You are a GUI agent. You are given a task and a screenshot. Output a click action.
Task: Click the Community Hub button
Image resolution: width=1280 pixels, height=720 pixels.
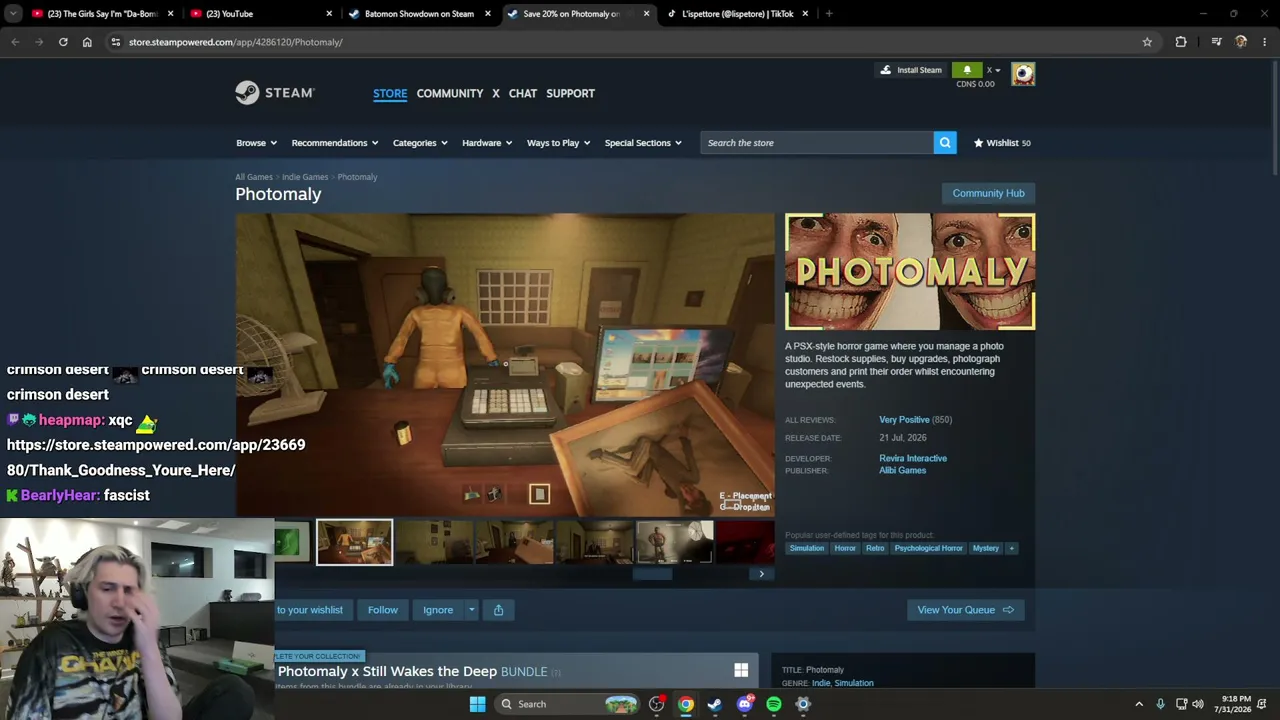[x=988, y=193]
